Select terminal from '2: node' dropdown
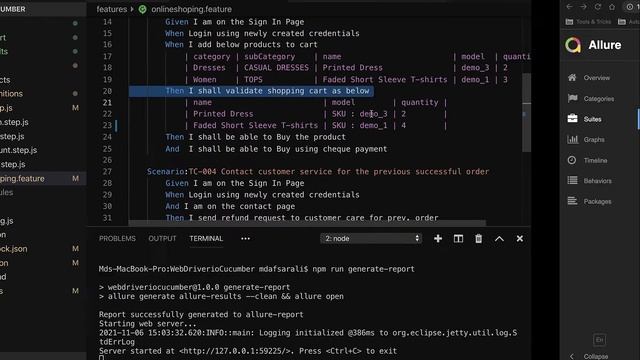The image size is (640, 360). tap(371, 238)
